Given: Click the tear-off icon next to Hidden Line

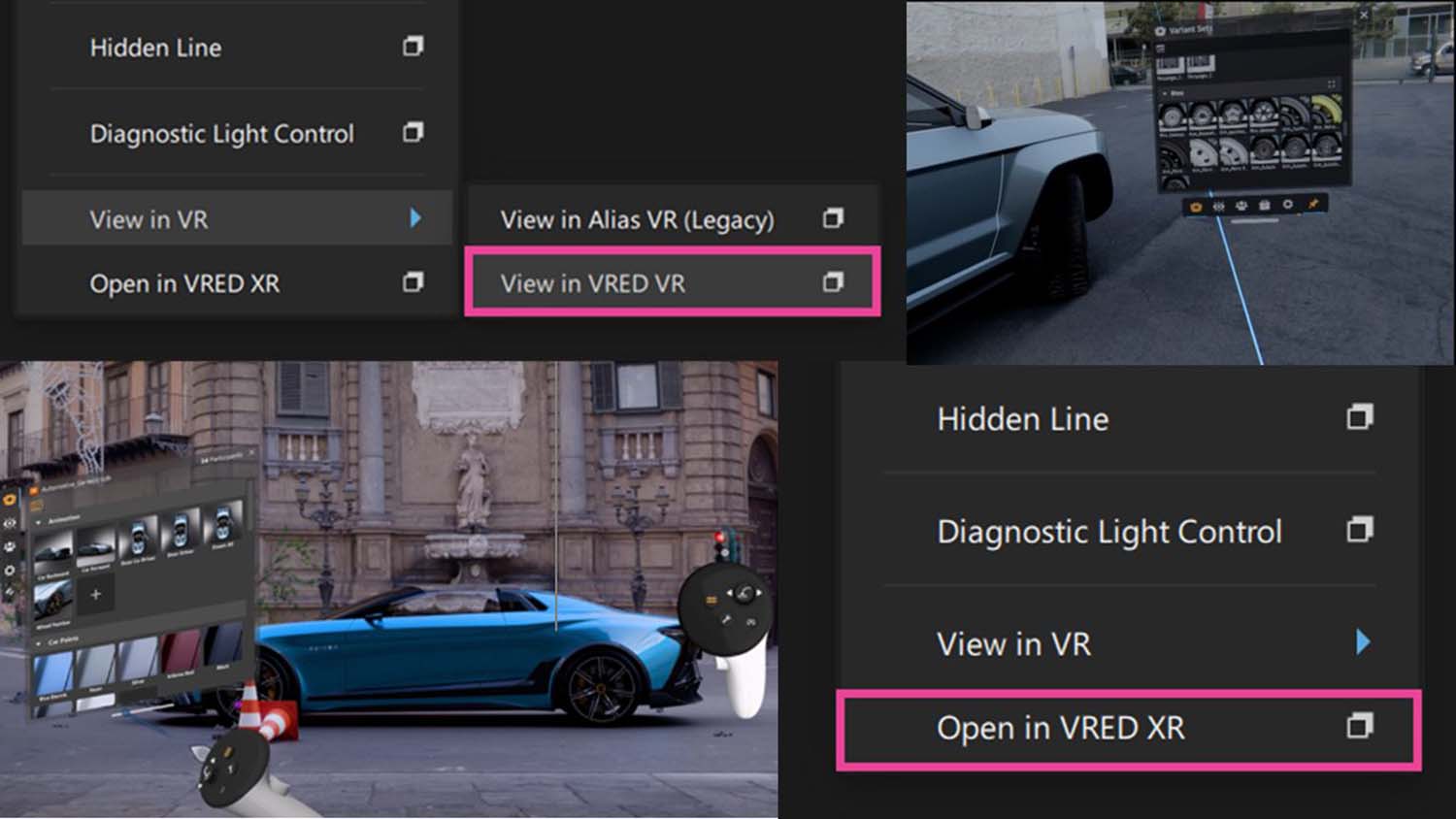Looking at the screenshot, I should click(413, 47).
